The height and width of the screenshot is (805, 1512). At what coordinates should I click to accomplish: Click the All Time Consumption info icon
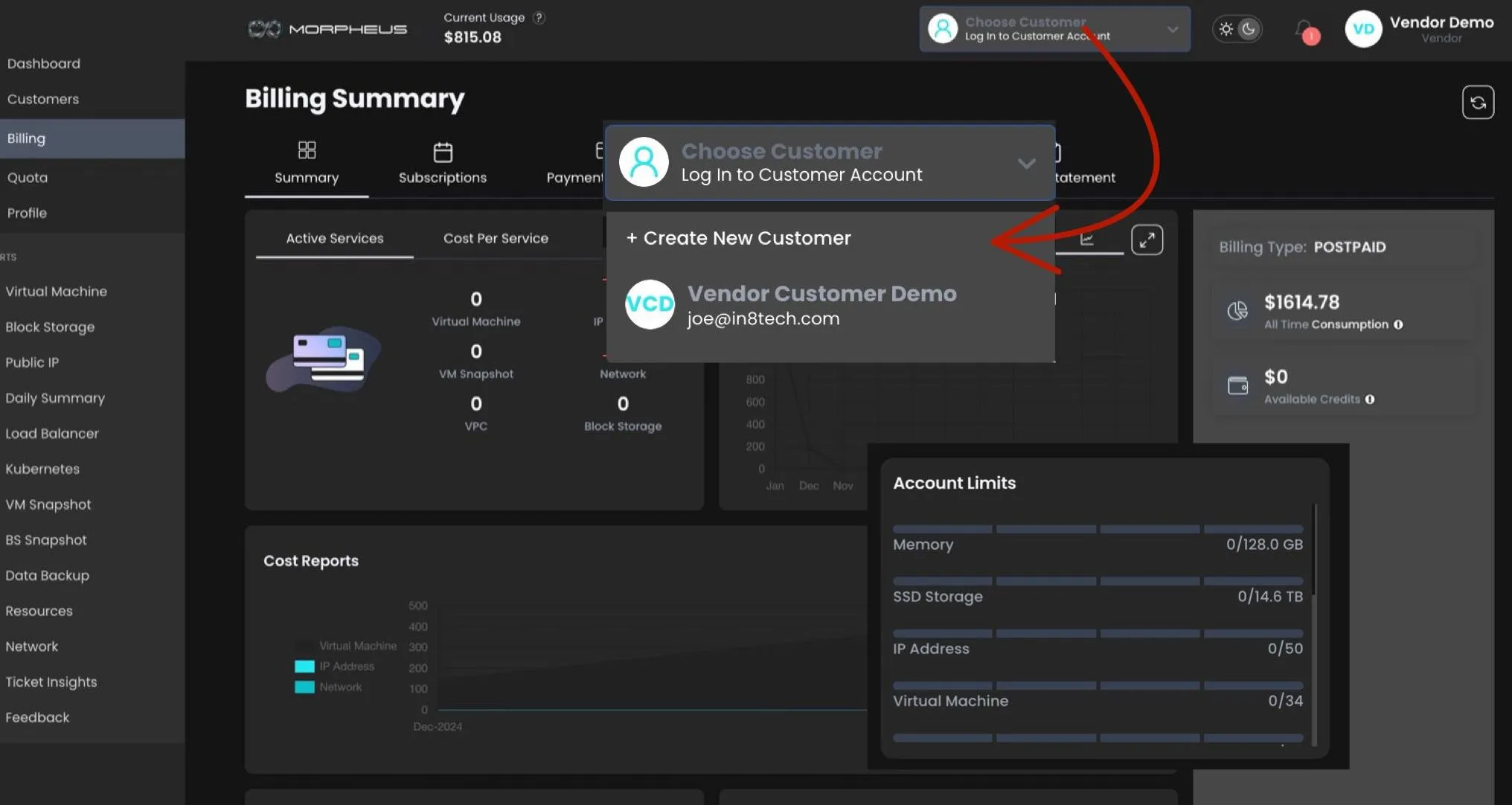(1398, 324)
